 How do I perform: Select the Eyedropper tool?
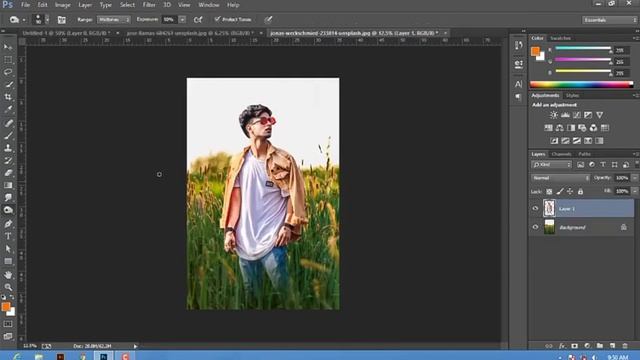point(8,109)
